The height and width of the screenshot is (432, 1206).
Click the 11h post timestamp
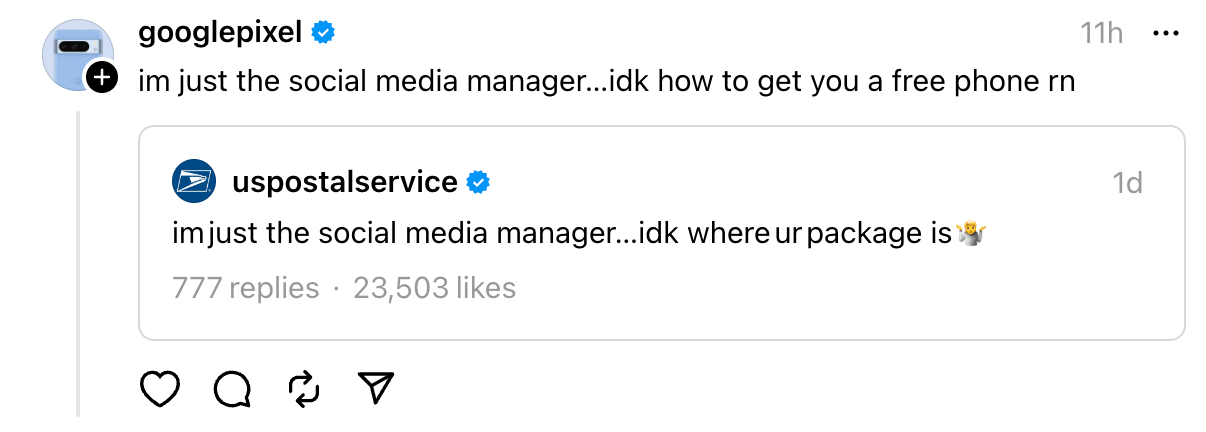pyautogui.click(x=1102, y=33)
